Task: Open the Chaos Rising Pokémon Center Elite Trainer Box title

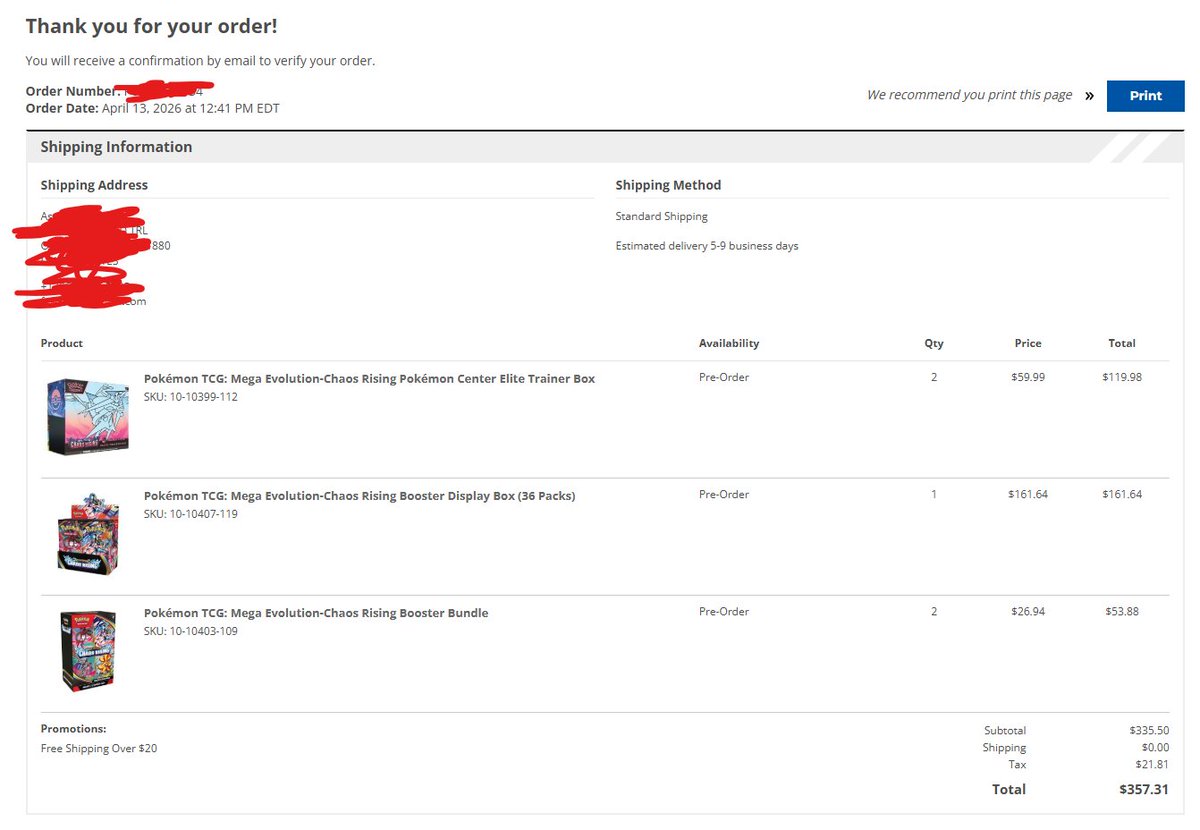Action: pyautogui.click(x=369, y=379)
